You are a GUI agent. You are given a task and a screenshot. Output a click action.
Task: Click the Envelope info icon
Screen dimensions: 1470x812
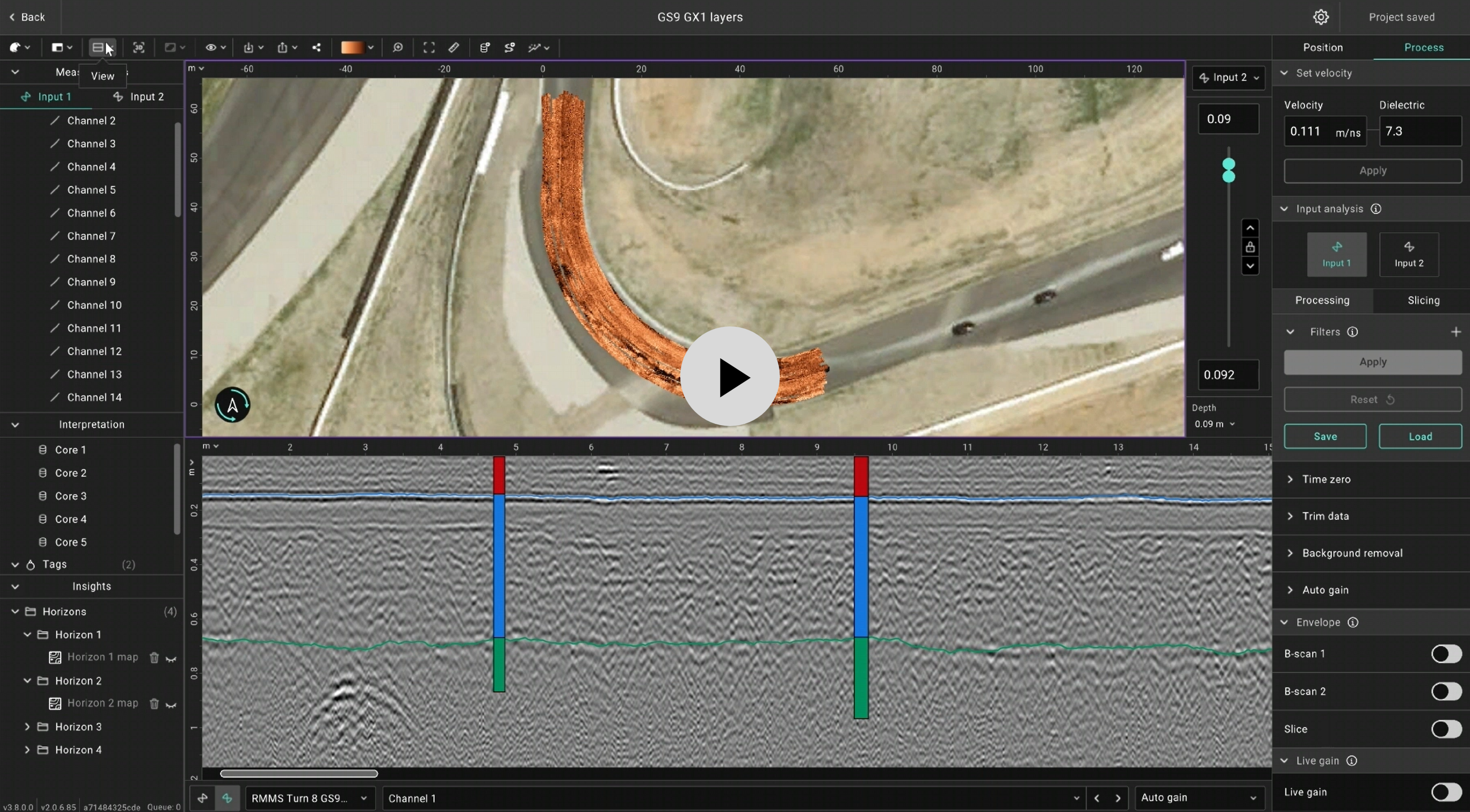(x=1353, y=623)
